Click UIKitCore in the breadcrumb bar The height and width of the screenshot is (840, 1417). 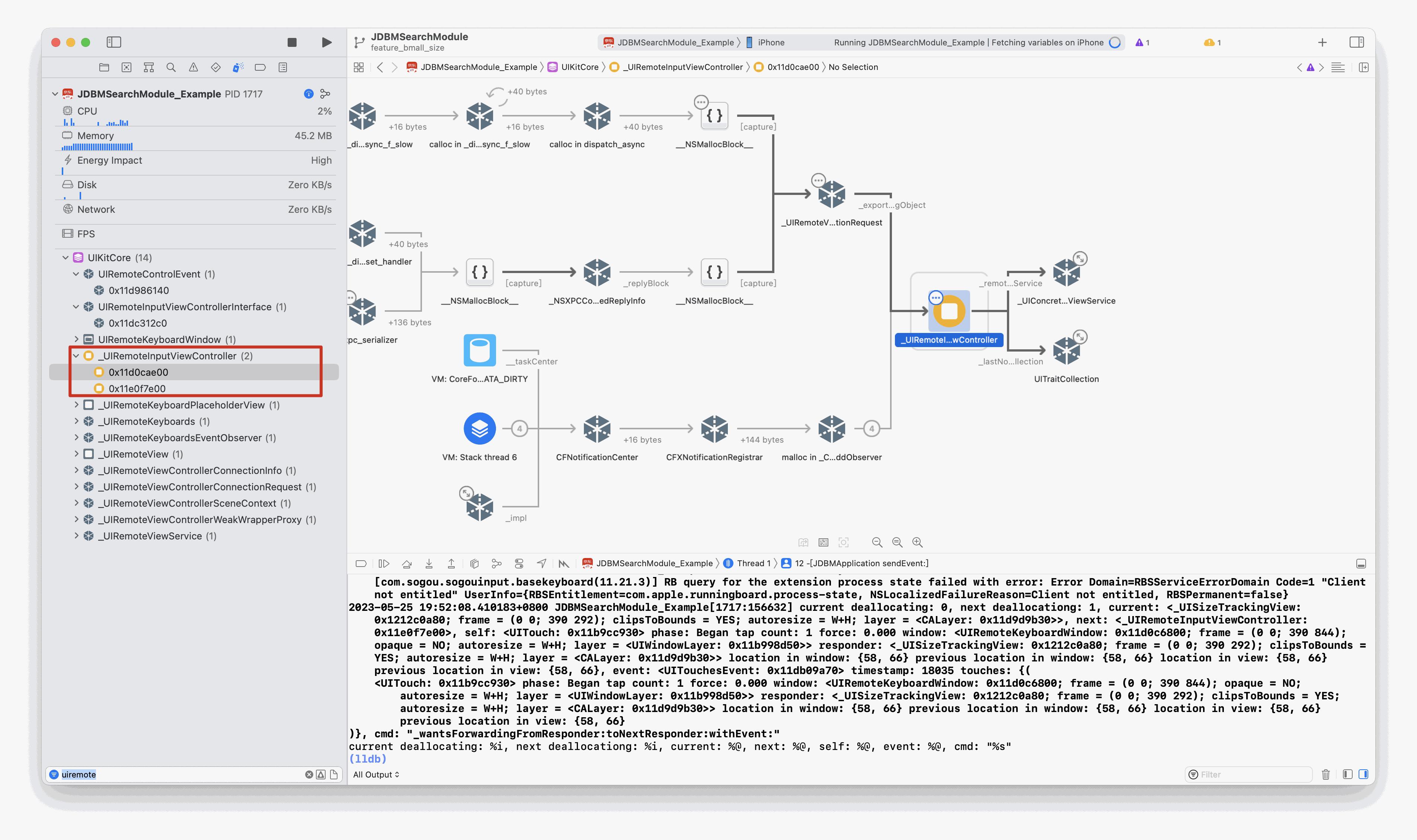coord(579,67)
